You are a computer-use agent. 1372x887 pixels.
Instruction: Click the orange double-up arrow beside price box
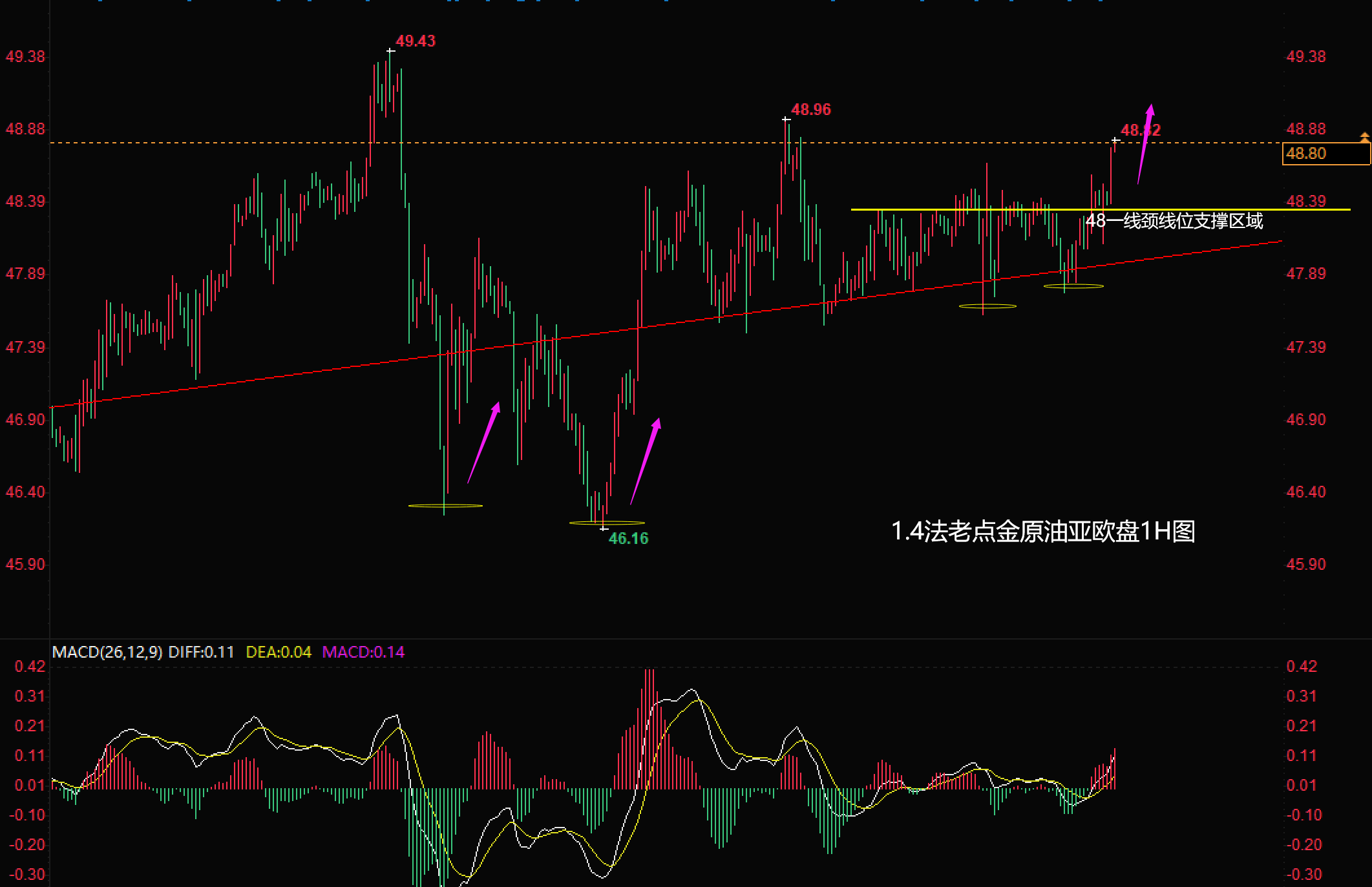tap(1364, 137)
